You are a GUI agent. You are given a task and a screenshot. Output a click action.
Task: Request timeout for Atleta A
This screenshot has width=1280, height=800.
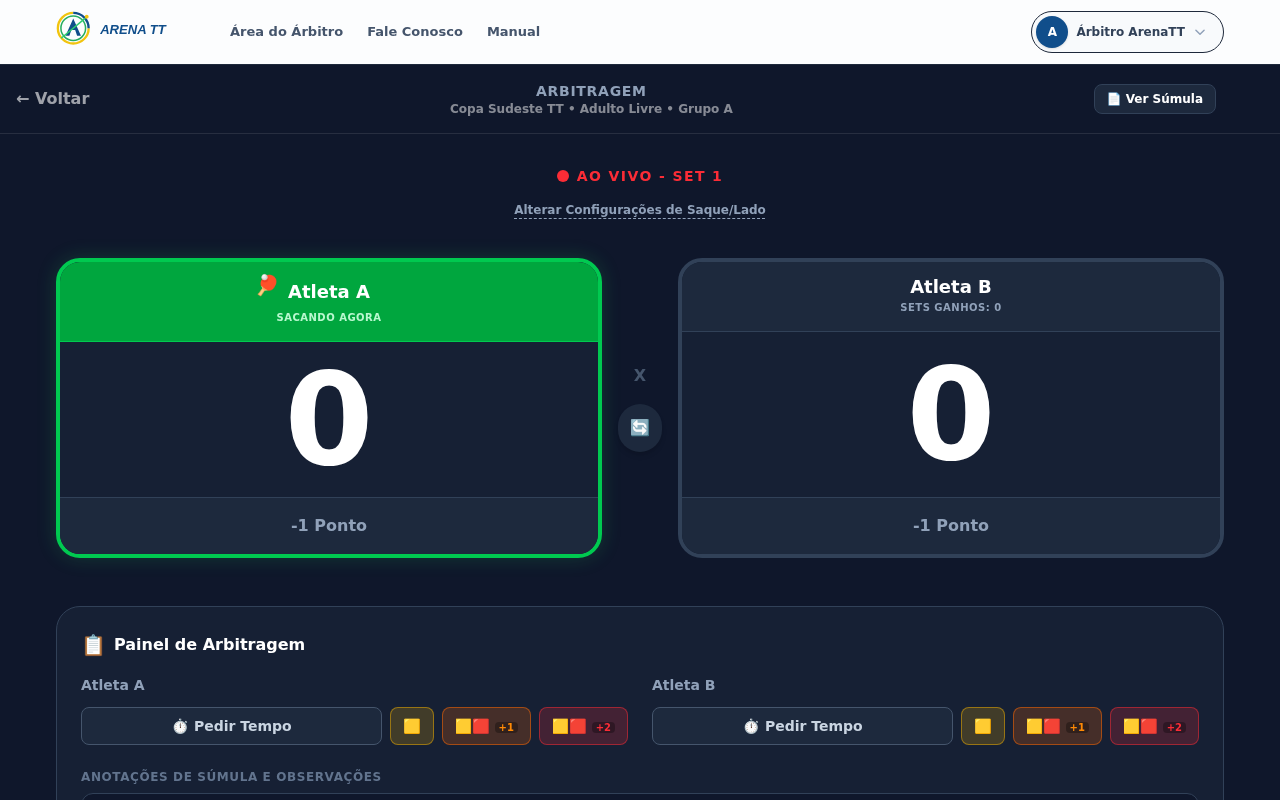click(231, 726)
